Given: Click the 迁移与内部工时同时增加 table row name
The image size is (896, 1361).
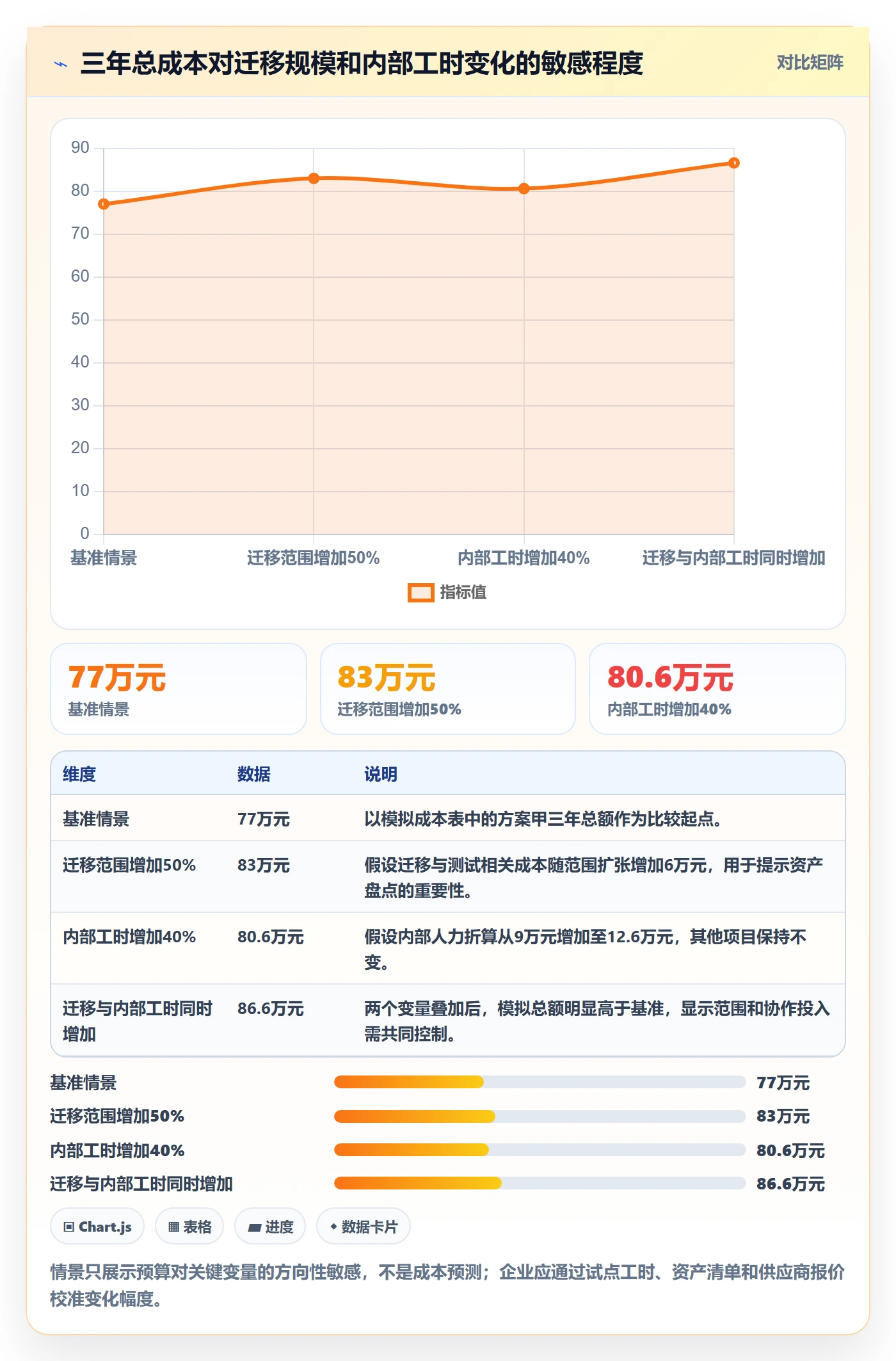Looking at the screenshot, I should (138, 1021).
